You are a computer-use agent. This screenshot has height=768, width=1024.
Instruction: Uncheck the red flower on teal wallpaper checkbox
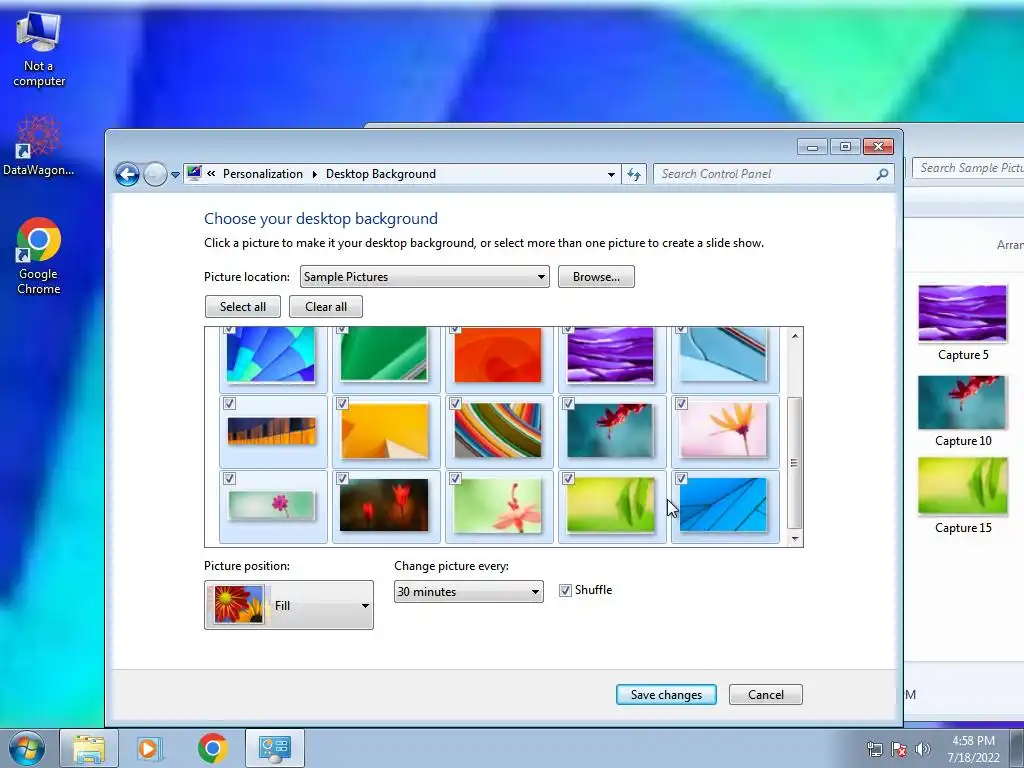coord(568,404)
